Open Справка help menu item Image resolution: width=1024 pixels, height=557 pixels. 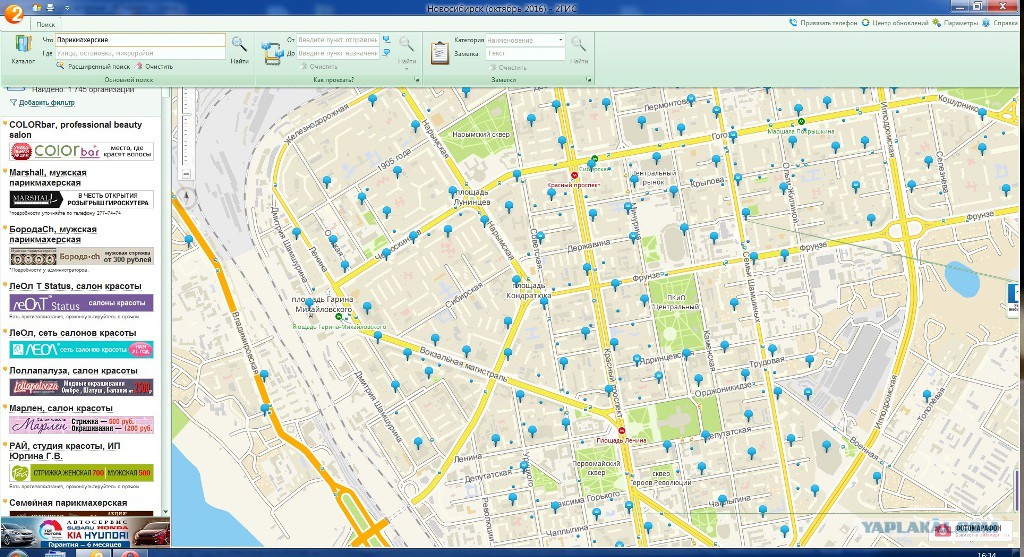(1005, 23)
